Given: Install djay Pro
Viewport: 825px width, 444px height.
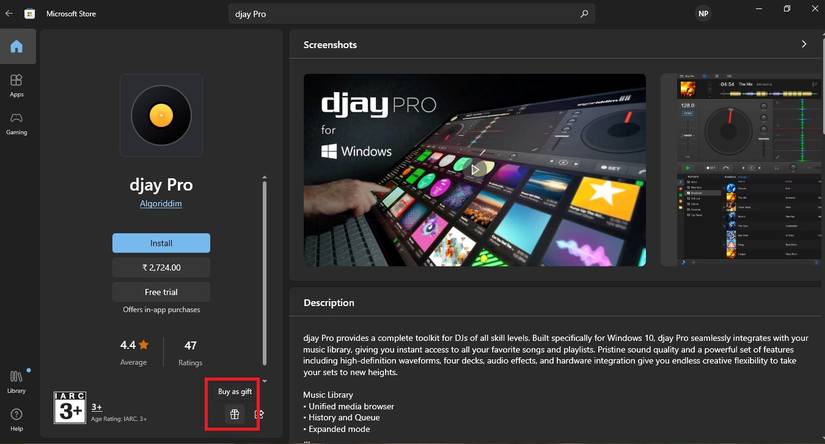Looking at the screenshot, I should pos(161,243).
